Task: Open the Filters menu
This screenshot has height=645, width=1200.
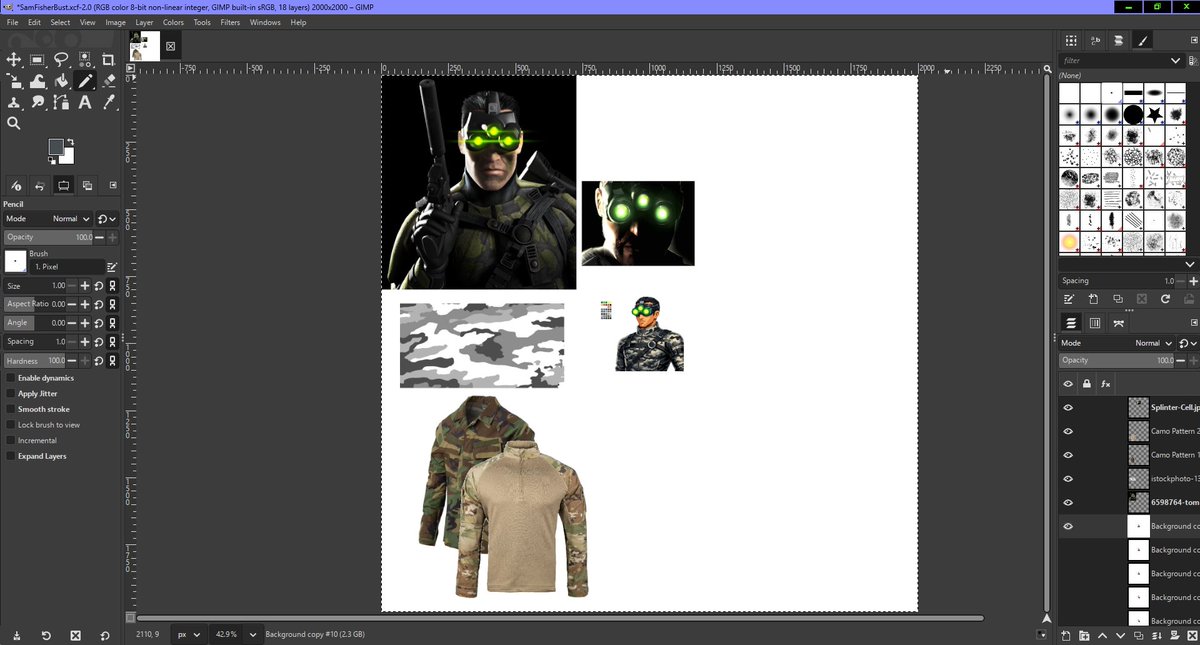Action: [x=230, y=22]
